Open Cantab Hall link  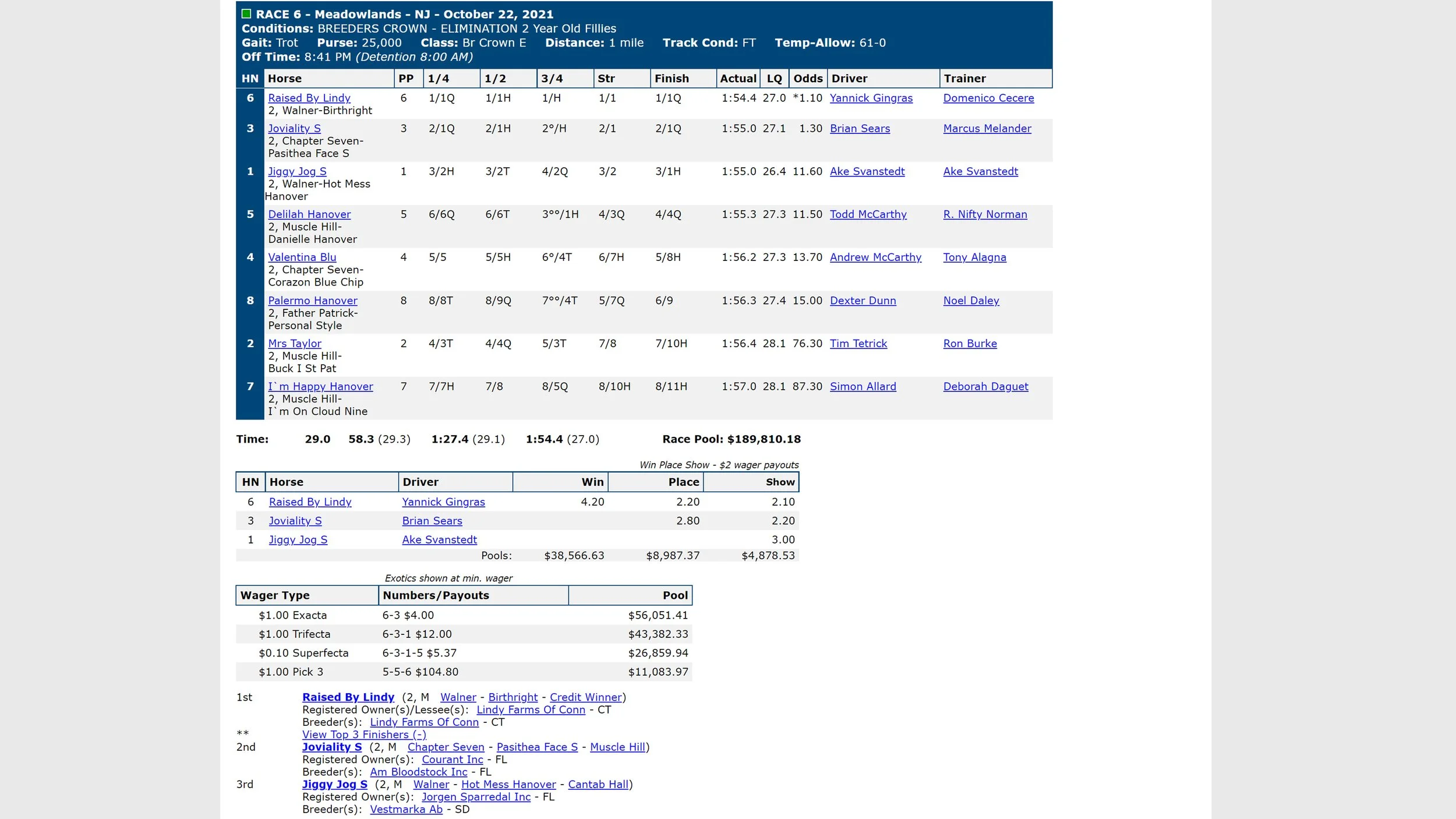coord(599,784)
